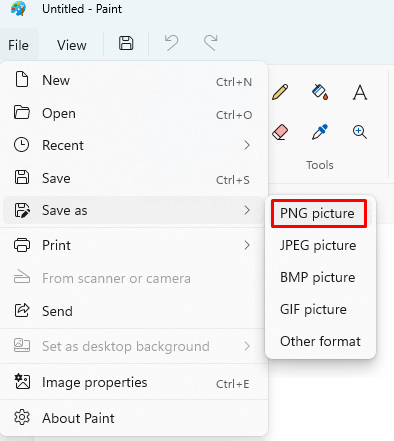Choose JPEG picture format
394x441 pixels.
[318, 245]
